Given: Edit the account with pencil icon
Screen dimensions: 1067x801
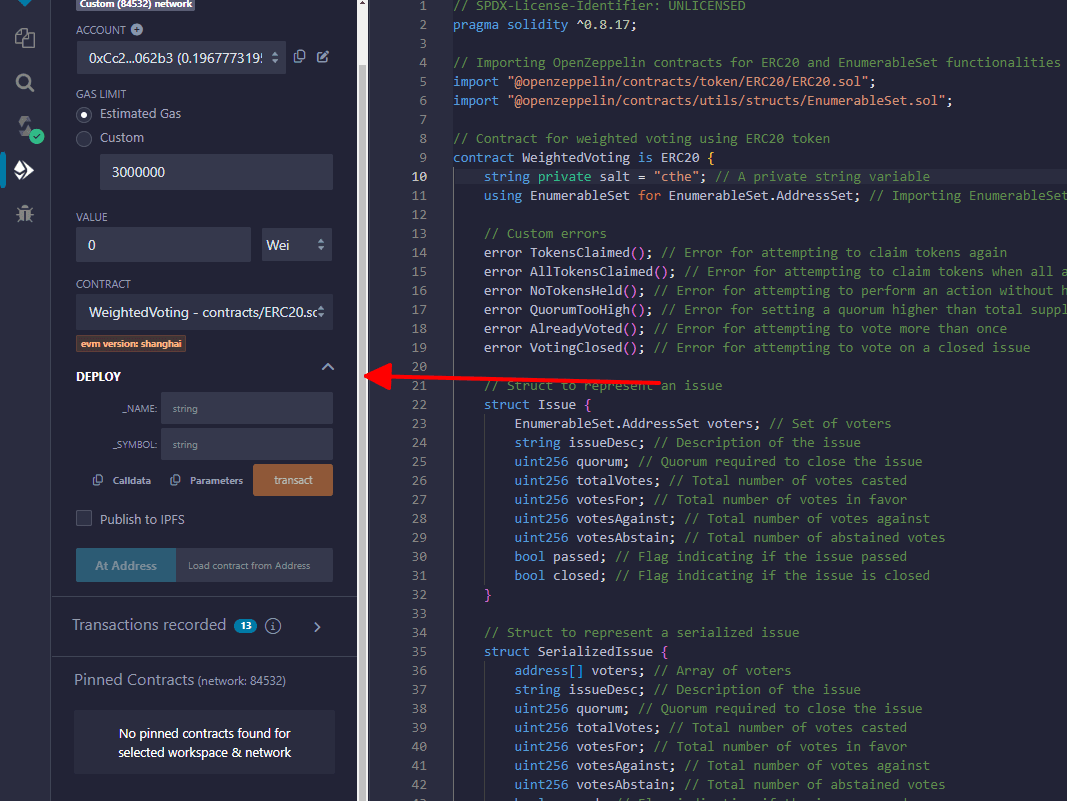Looking at the screenshot, I should point(323,56).
